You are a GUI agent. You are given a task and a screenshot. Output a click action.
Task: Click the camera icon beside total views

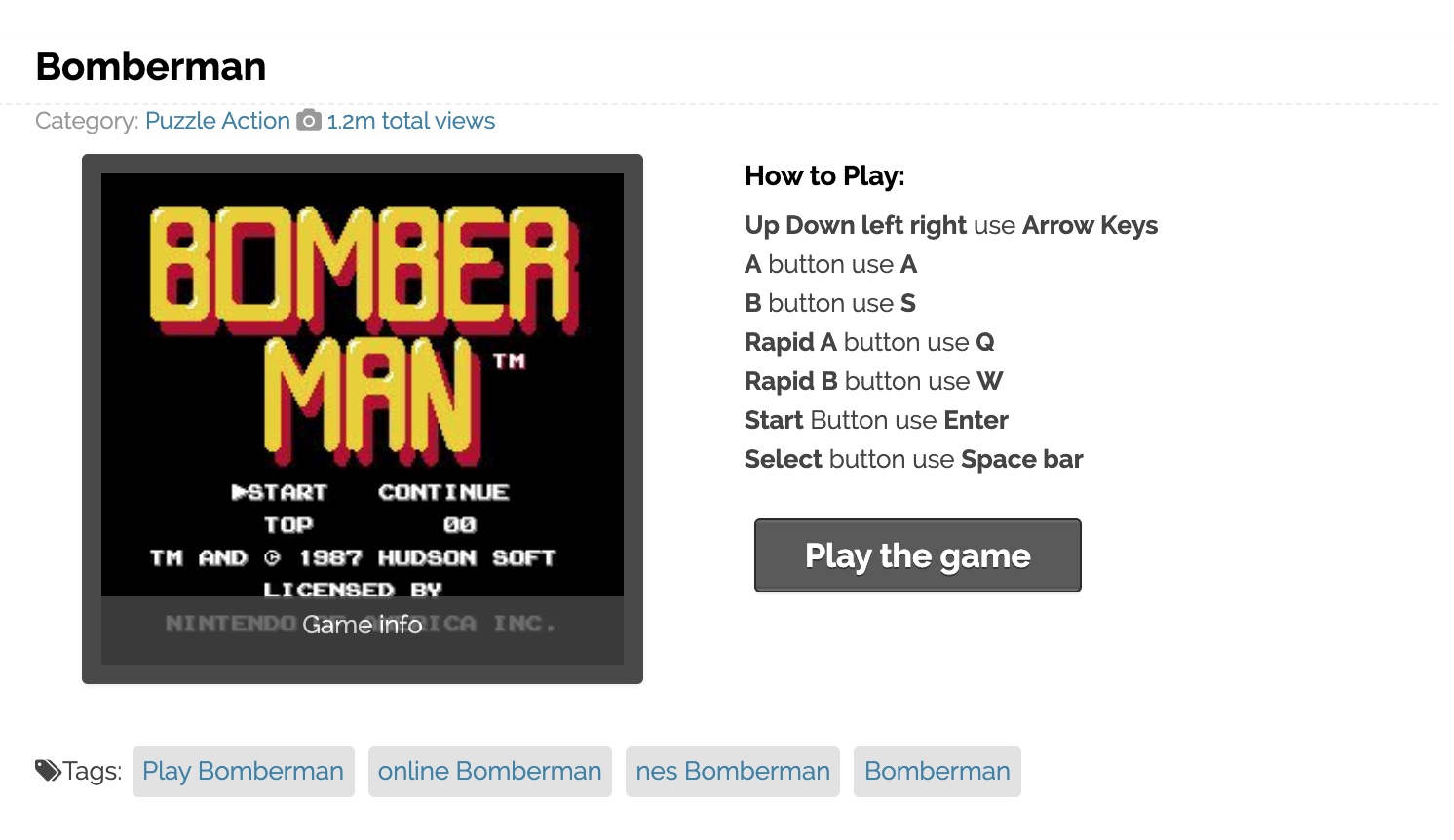coord(309,120)
